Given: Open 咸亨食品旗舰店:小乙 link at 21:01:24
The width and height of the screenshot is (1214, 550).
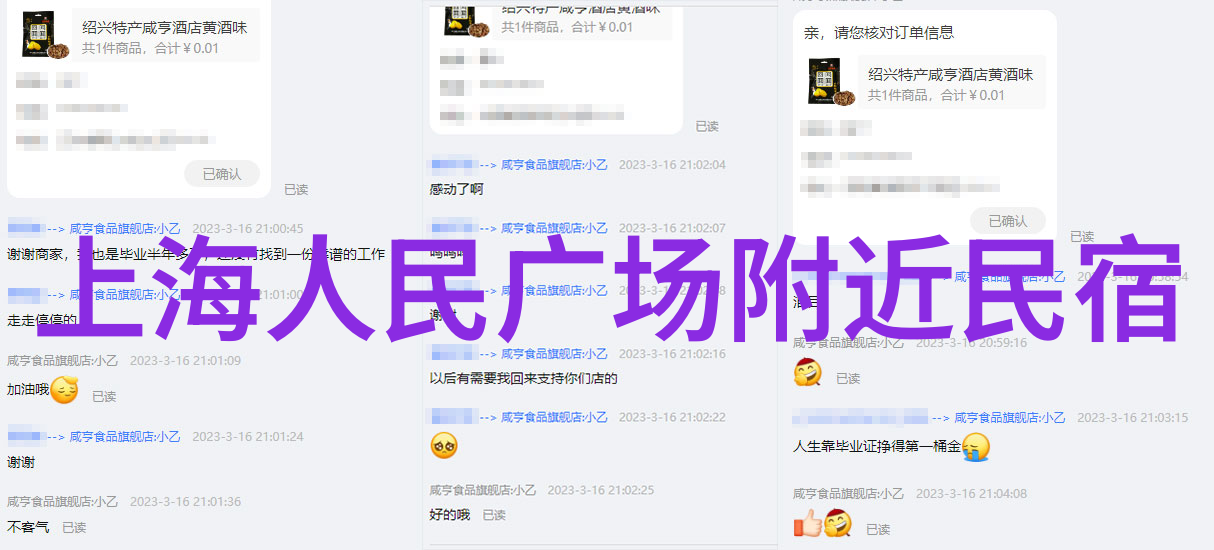Looking at the screenshot, I should coord(124,436).
